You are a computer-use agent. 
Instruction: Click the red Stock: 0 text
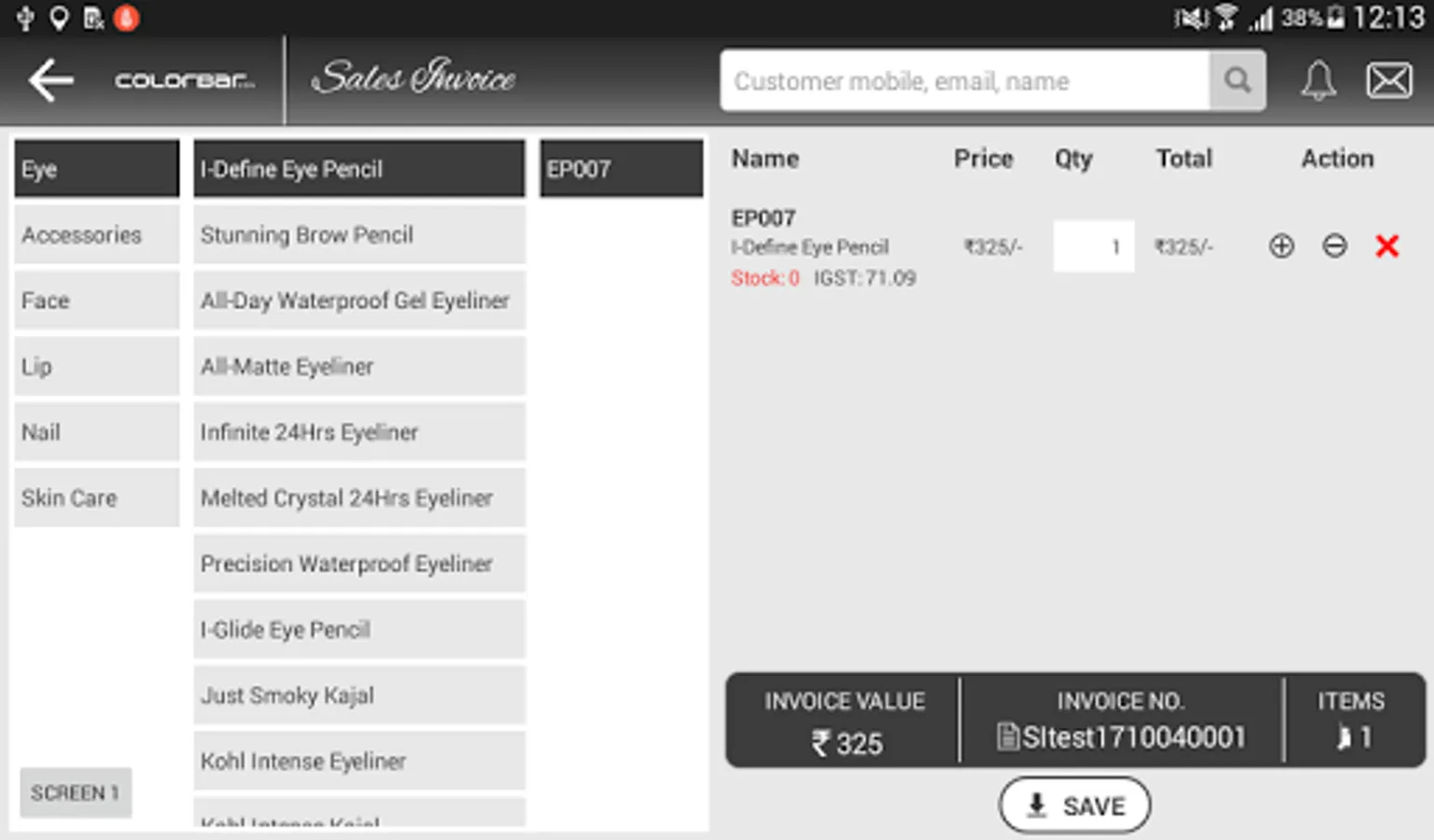tap(766, 278)
